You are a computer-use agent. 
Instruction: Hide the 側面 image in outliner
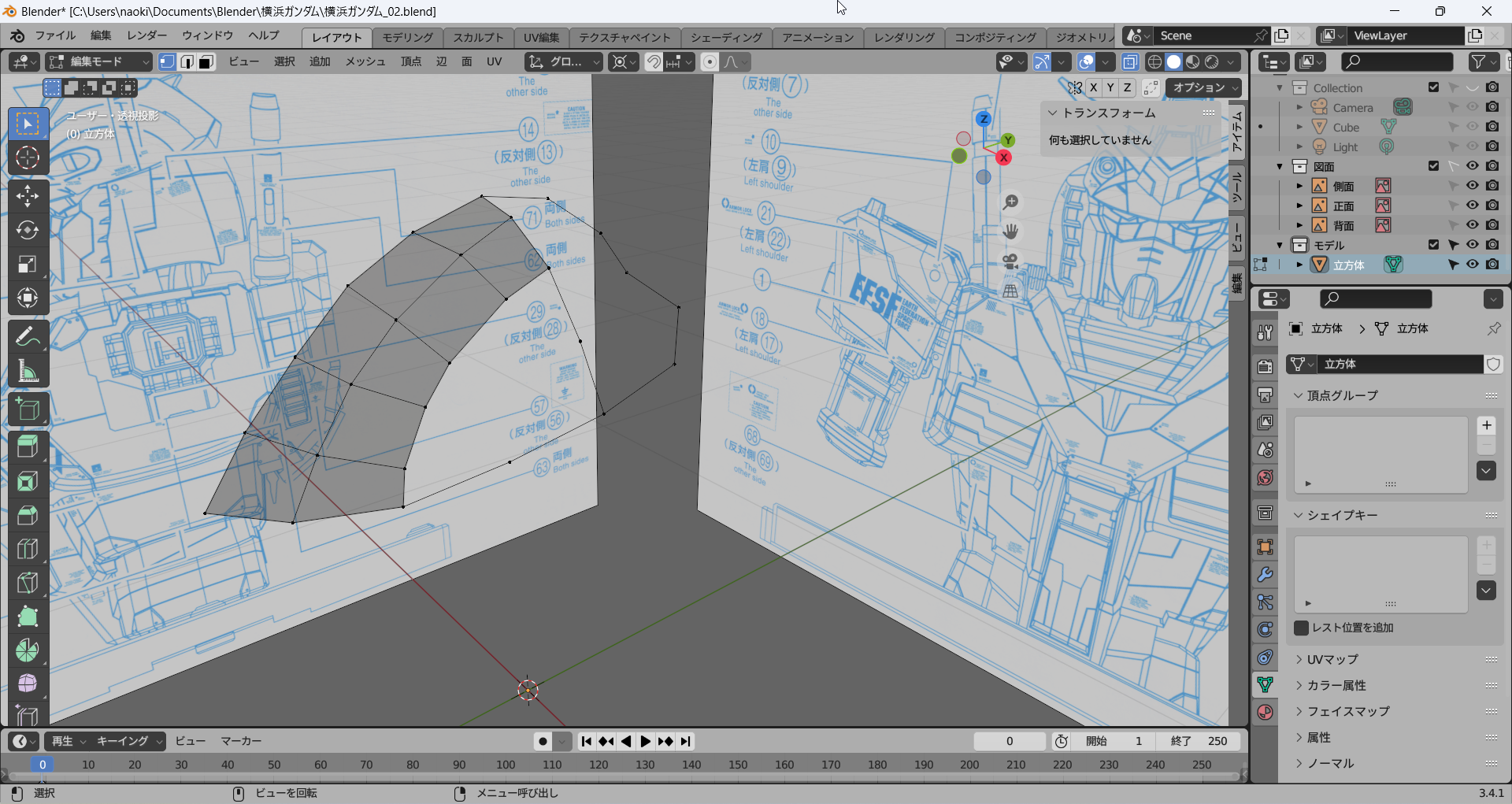tap(1472, 186)
